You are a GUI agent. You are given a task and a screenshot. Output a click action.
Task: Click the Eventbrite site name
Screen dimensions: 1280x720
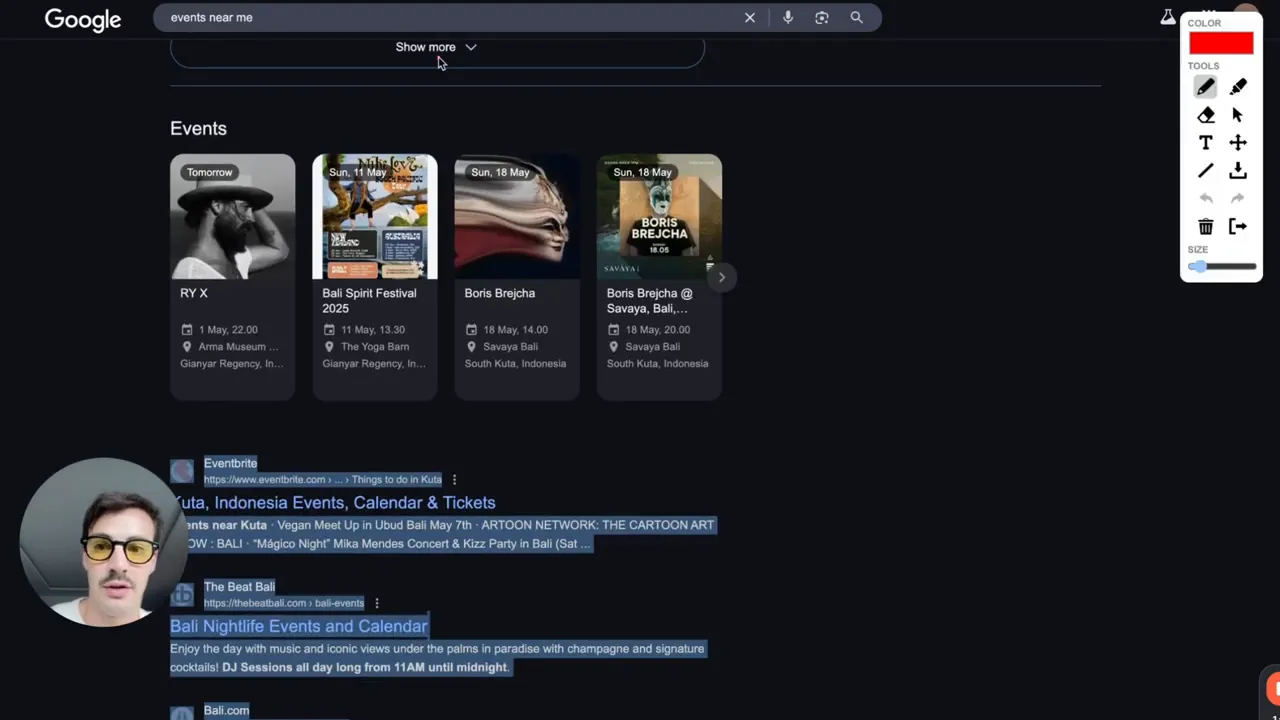(230, 463)
